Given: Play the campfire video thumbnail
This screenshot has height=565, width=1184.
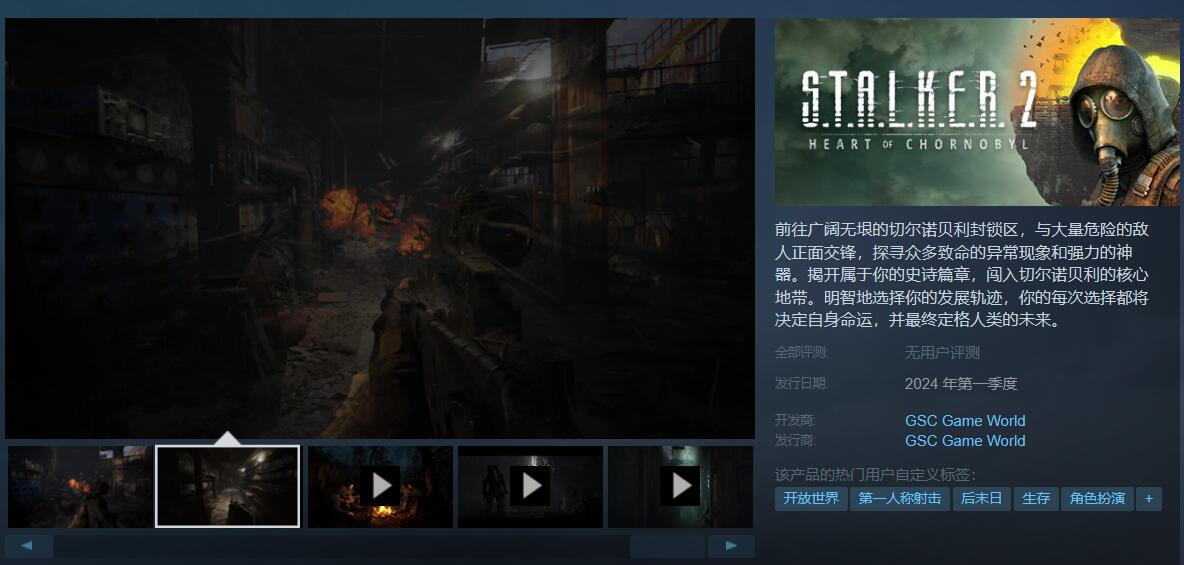Looking at the screenshot, I should (x=380, y=486).
